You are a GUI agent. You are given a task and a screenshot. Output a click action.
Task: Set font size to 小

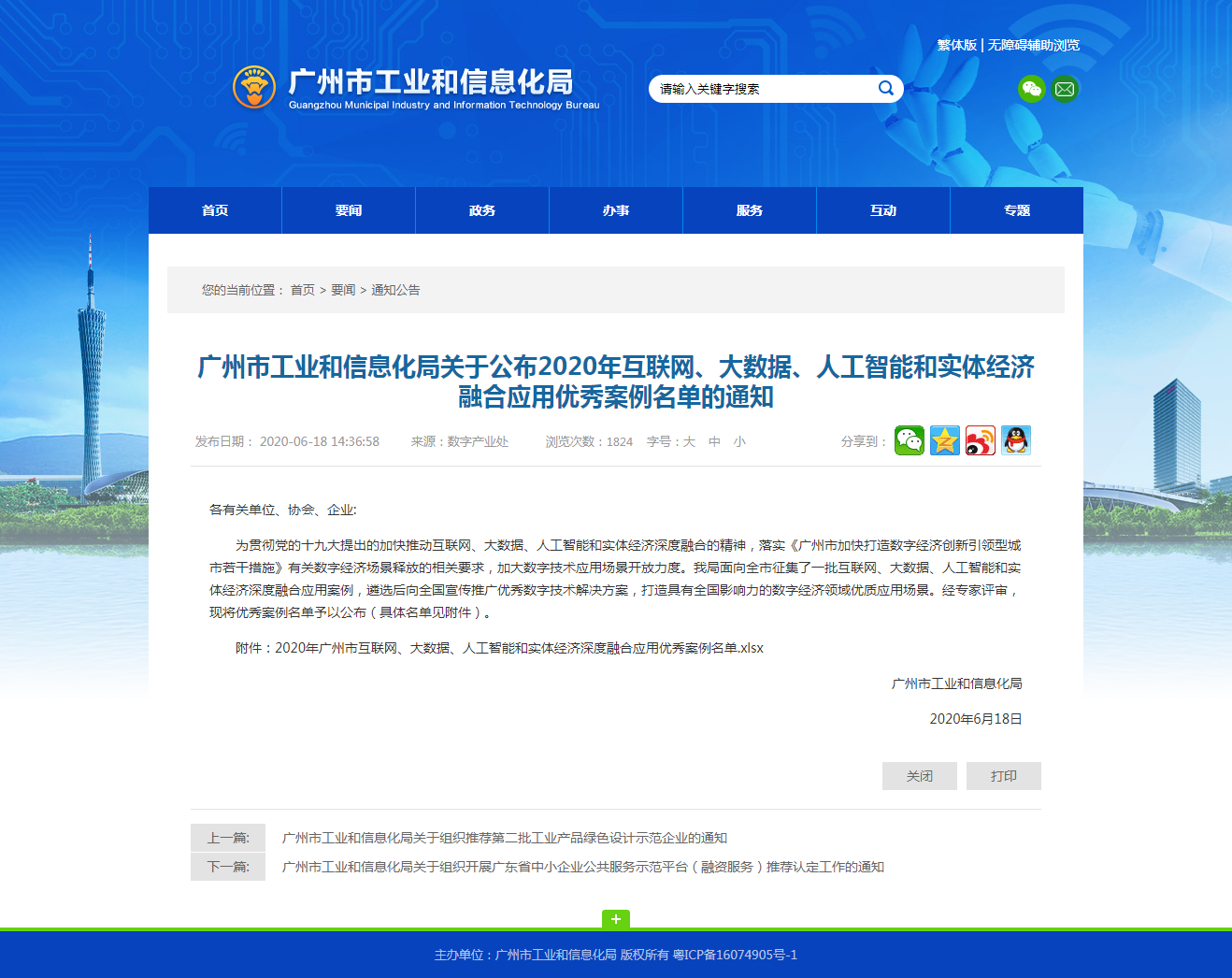click(x=739, y=441)
